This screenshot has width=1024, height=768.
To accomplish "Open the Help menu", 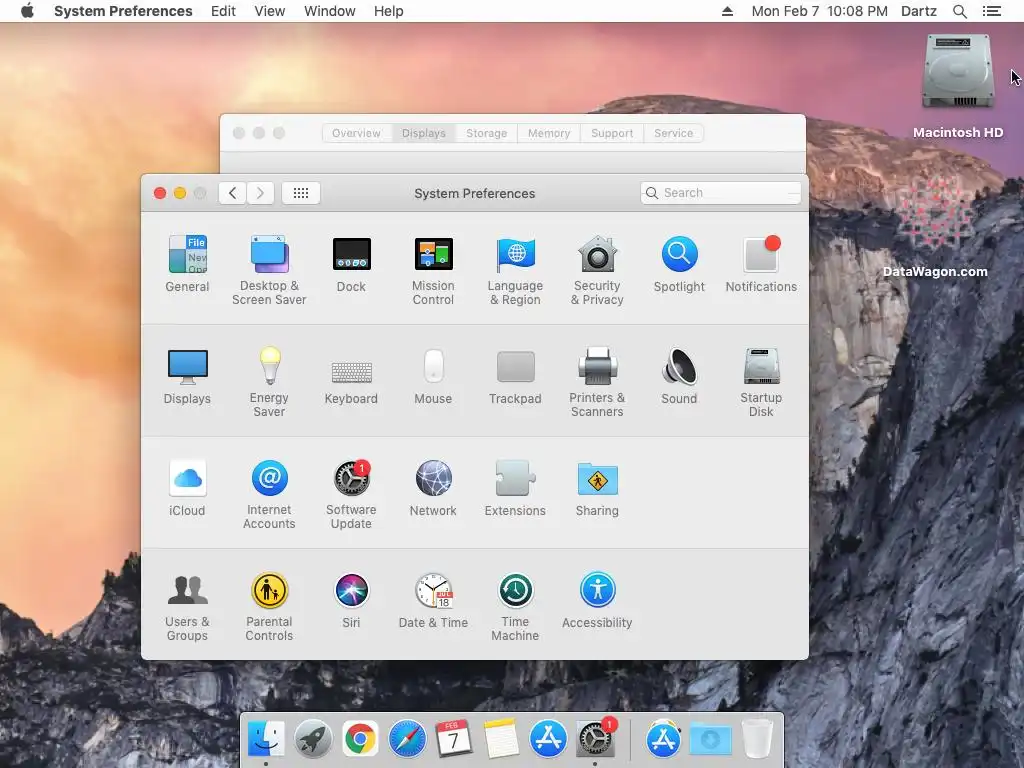I will 389,11.
